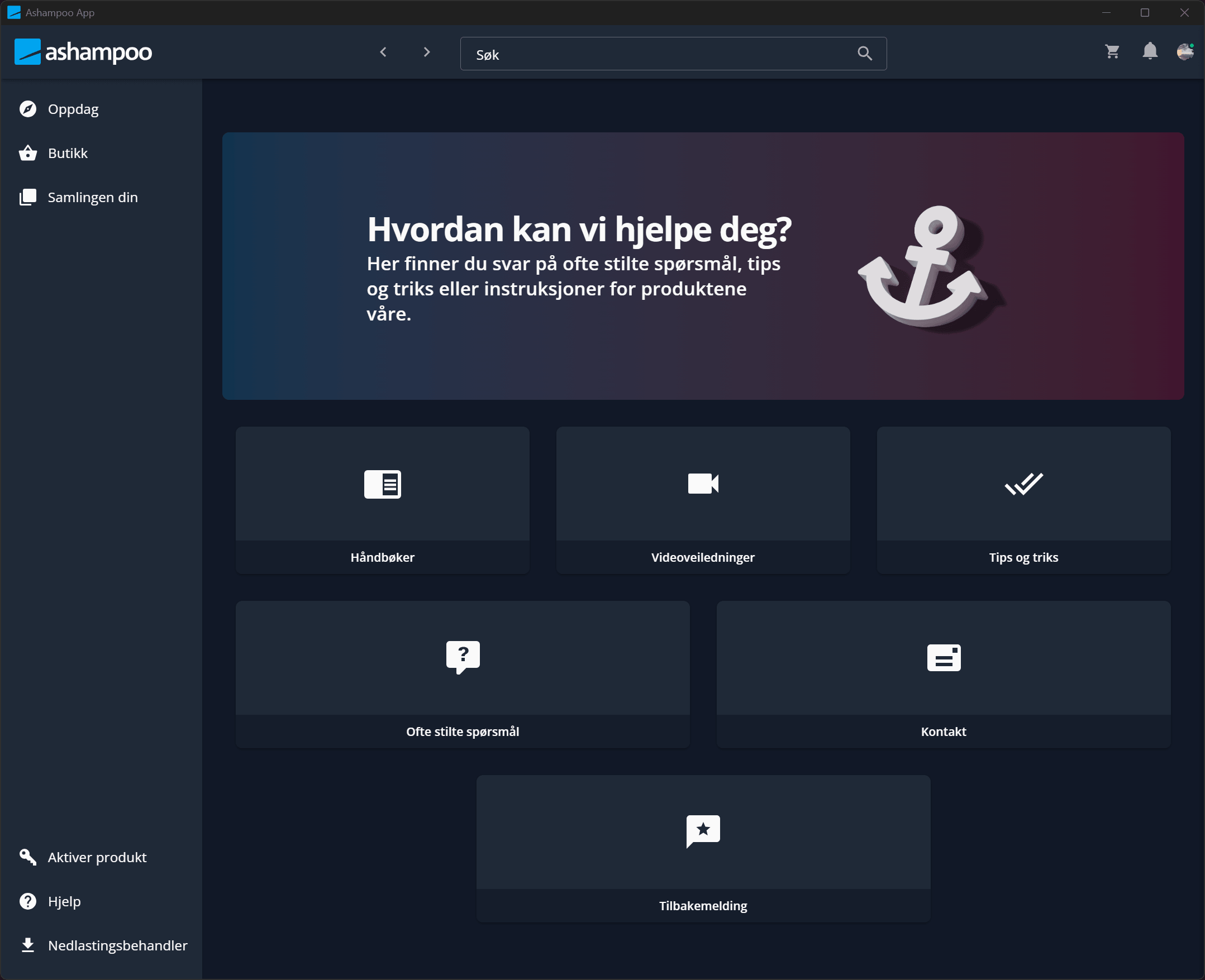Open the user profile avatar

coord(1185,51)
